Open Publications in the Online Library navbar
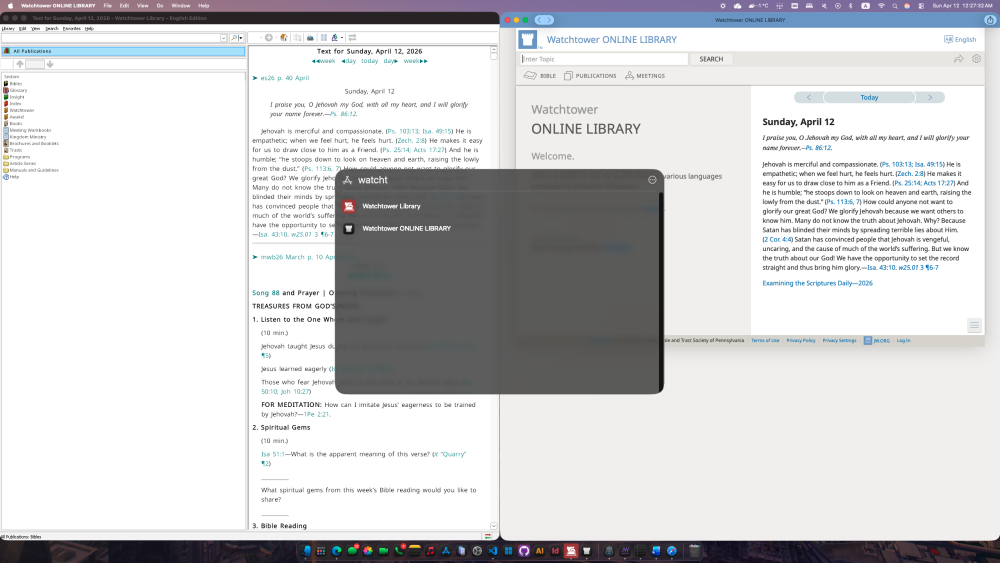The height and width of the screenshot is (563, 1000). click(x=590, y=76)
